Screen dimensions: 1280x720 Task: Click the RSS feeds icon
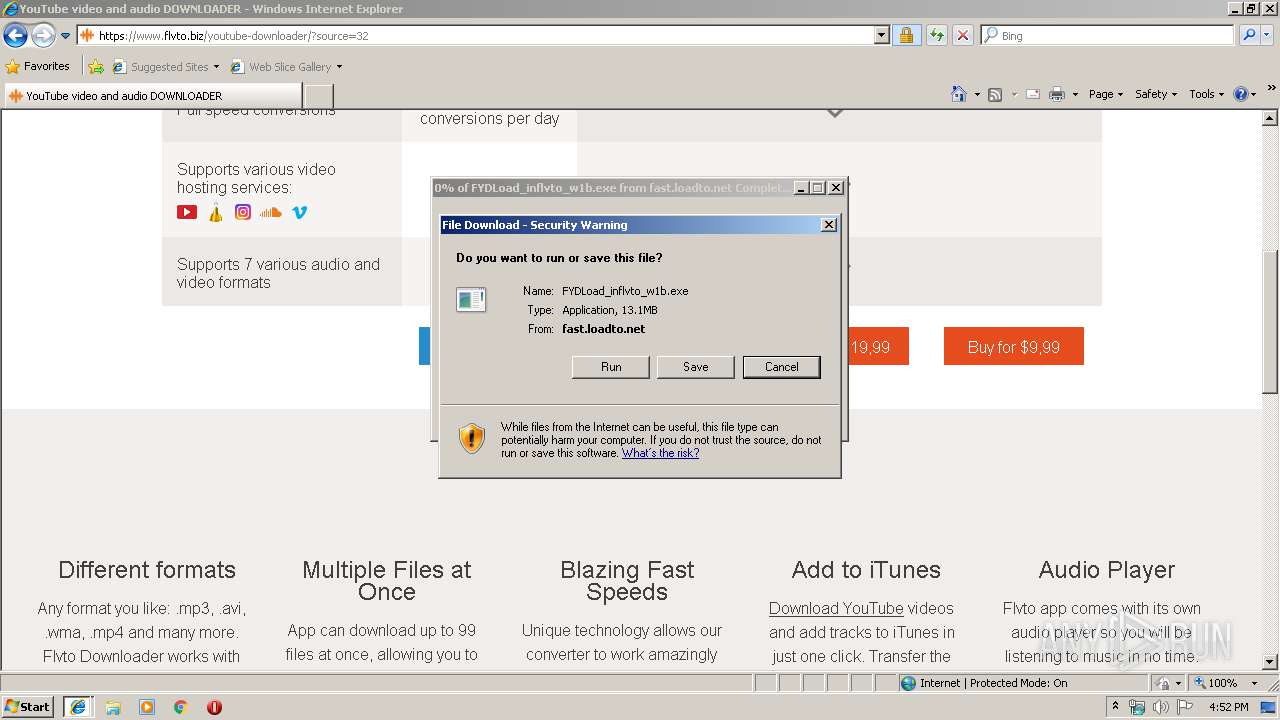(x=995, y=94)
